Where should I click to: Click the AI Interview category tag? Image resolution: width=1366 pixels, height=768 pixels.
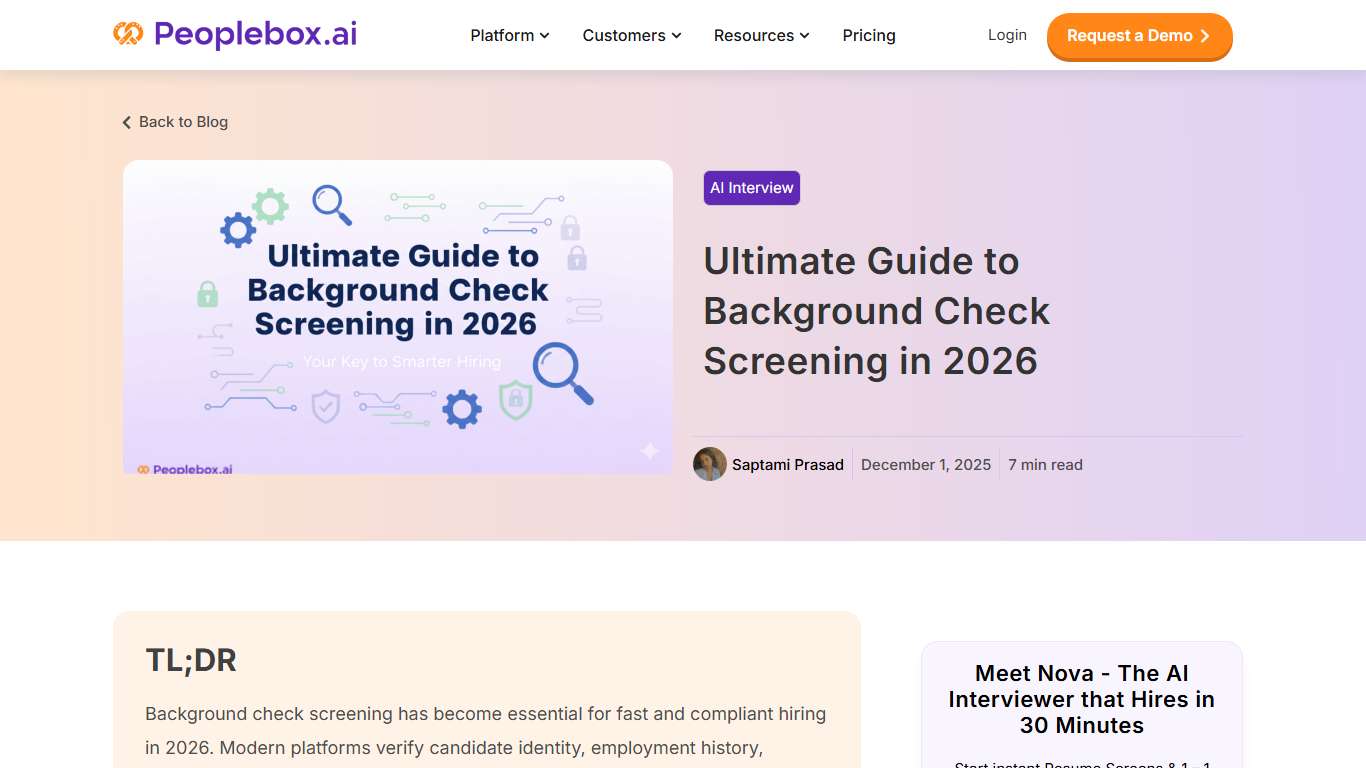tap(751, 187)
